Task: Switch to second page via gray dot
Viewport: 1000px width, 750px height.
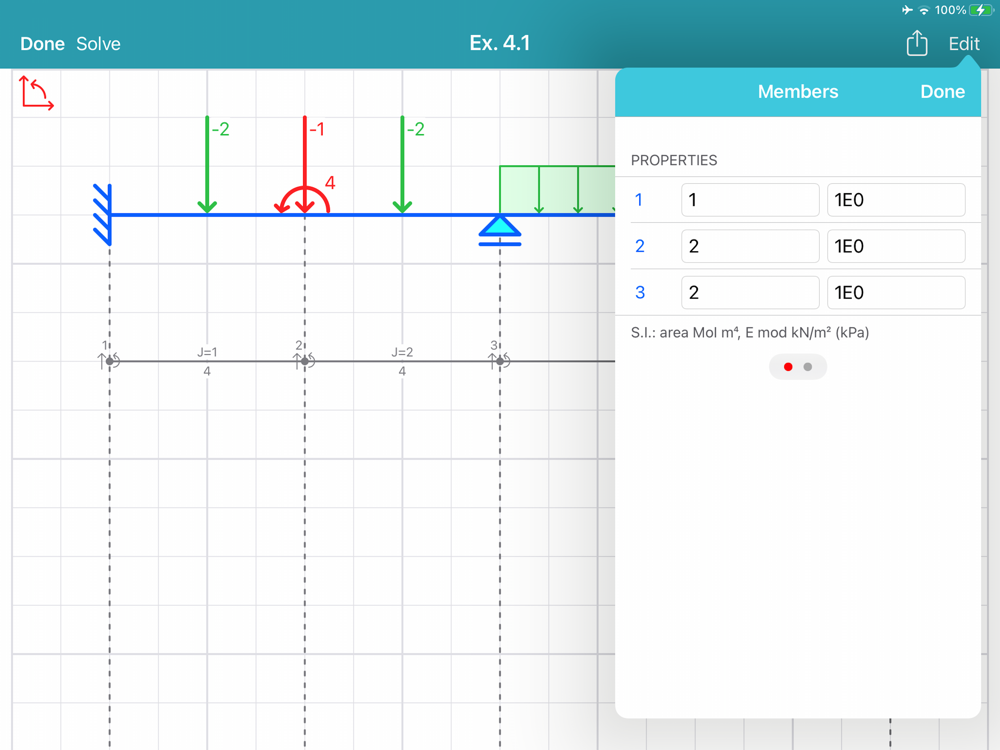Action: coord(808,367)
